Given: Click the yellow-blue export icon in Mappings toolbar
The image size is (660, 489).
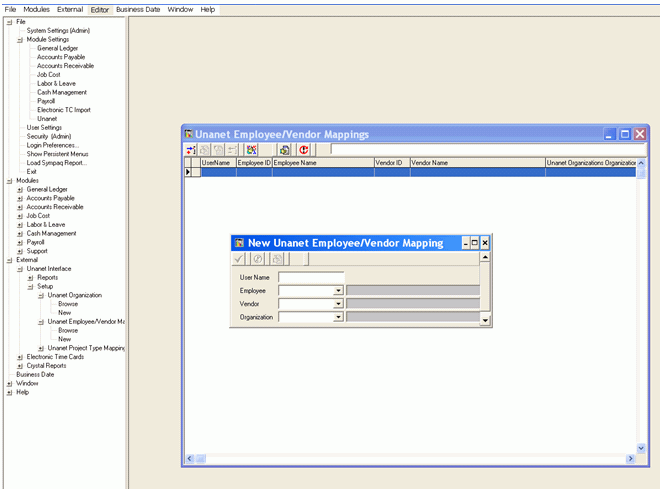Looking at the screenshot, I should (285, 150).
